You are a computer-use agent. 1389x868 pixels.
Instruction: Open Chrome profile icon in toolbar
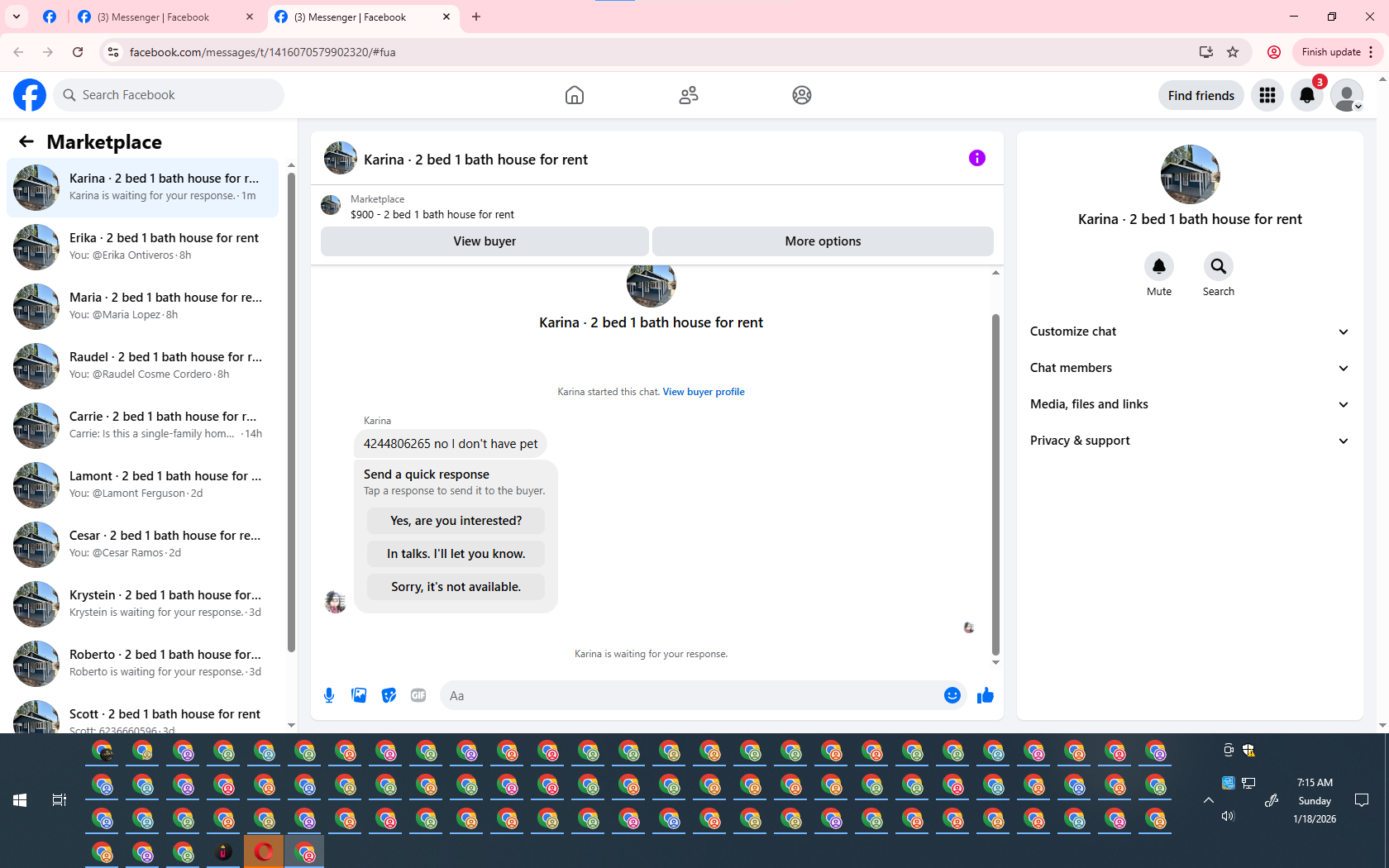tap(1274, 52)
